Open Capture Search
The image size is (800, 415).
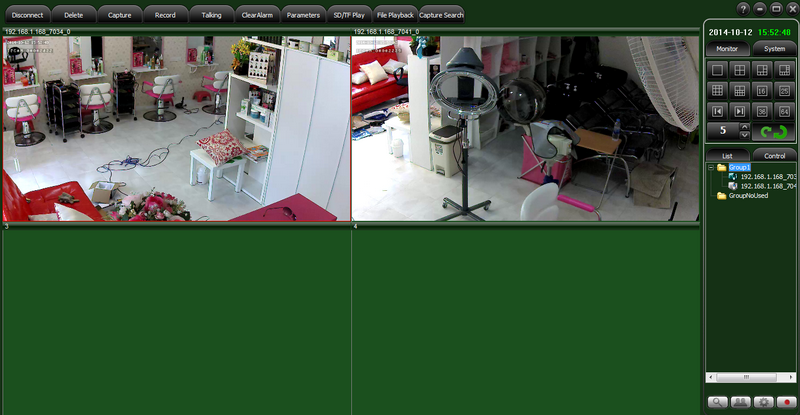(x=441, y=15)
